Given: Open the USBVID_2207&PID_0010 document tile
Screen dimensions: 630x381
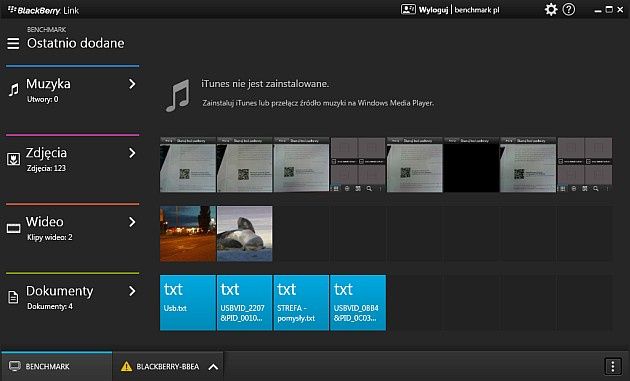Looking at the screenshot, I should (244, 303).
